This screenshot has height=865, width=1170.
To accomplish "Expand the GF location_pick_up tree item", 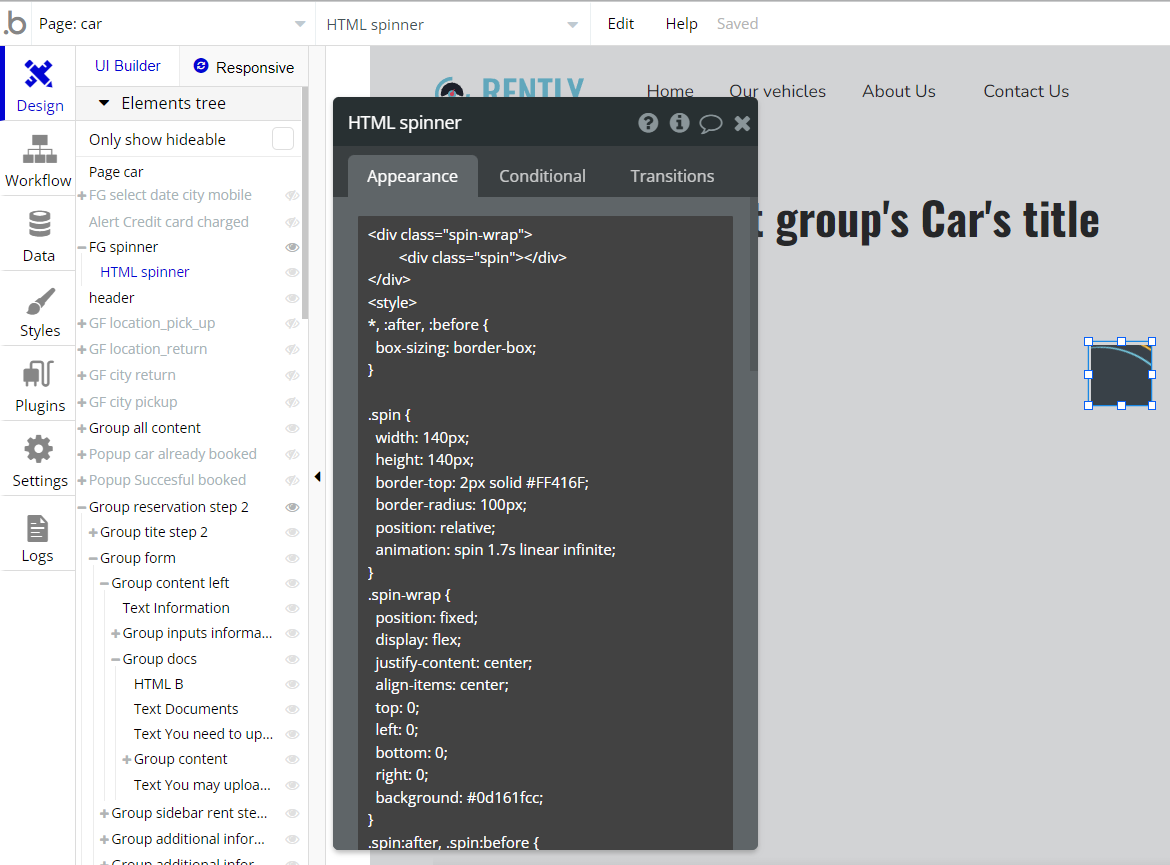I will point(82,324).
